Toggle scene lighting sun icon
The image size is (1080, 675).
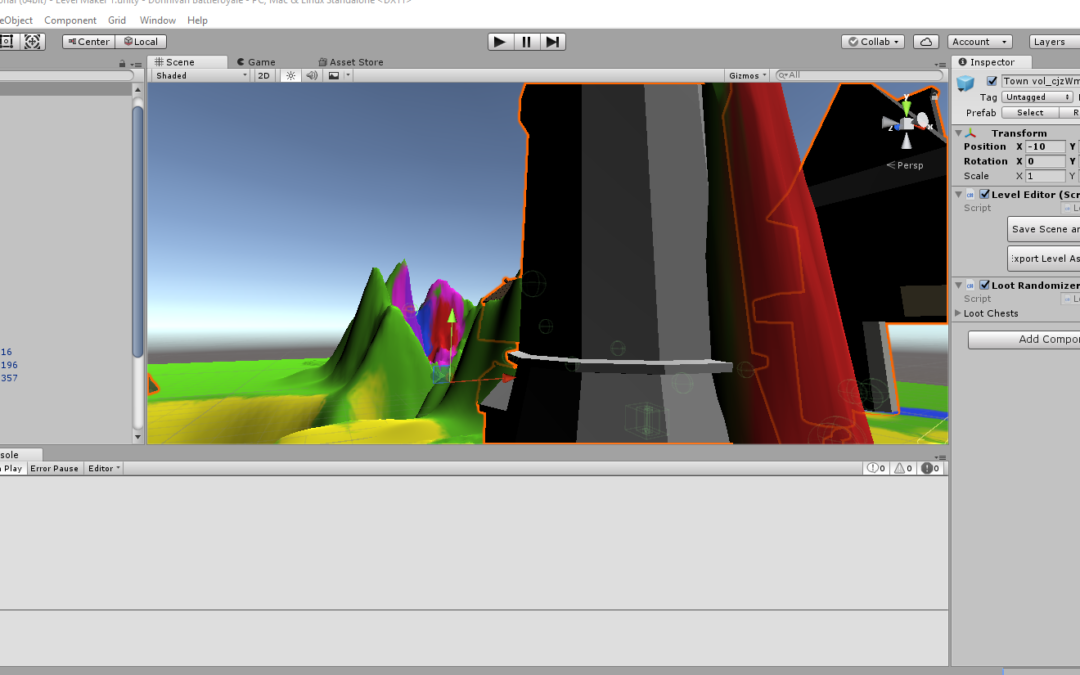(x=291, y=76)
